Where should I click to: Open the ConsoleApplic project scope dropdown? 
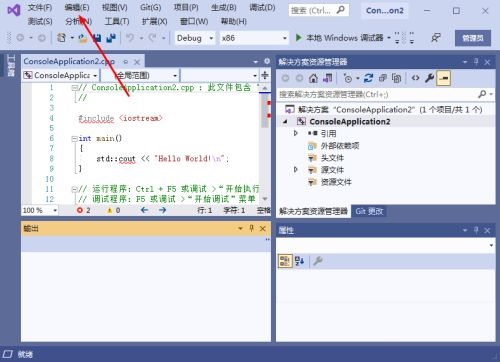(60, 76)
